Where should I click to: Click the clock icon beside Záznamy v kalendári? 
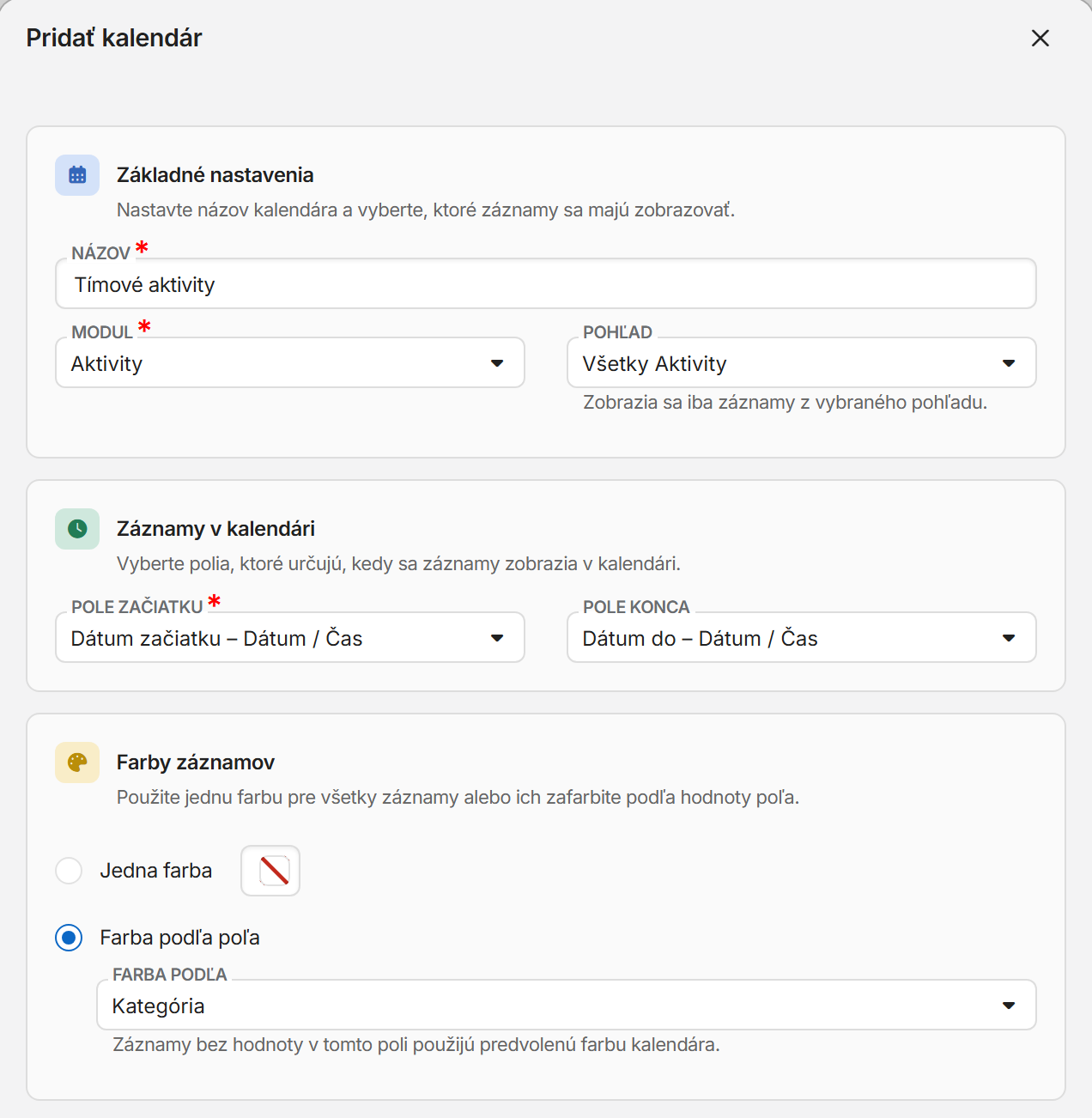pos(77,529)
